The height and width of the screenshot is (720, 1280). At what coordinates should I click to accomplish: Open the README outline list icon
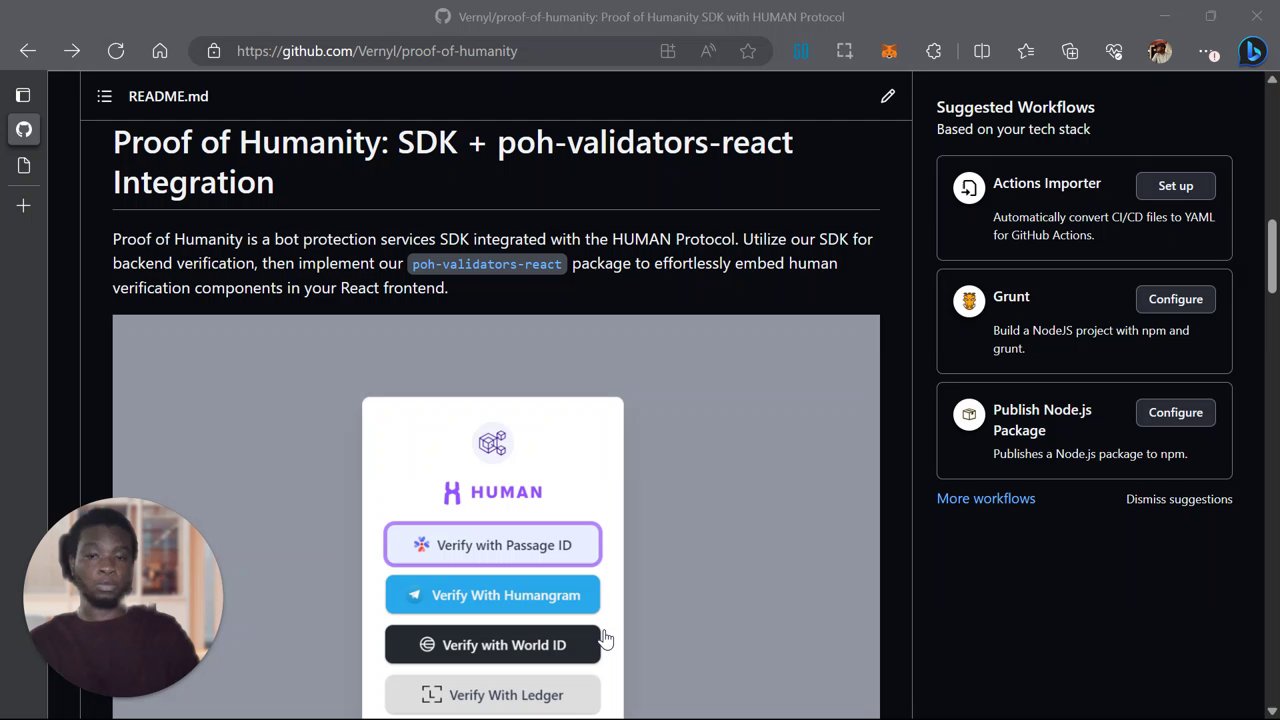tap(104, 96)
